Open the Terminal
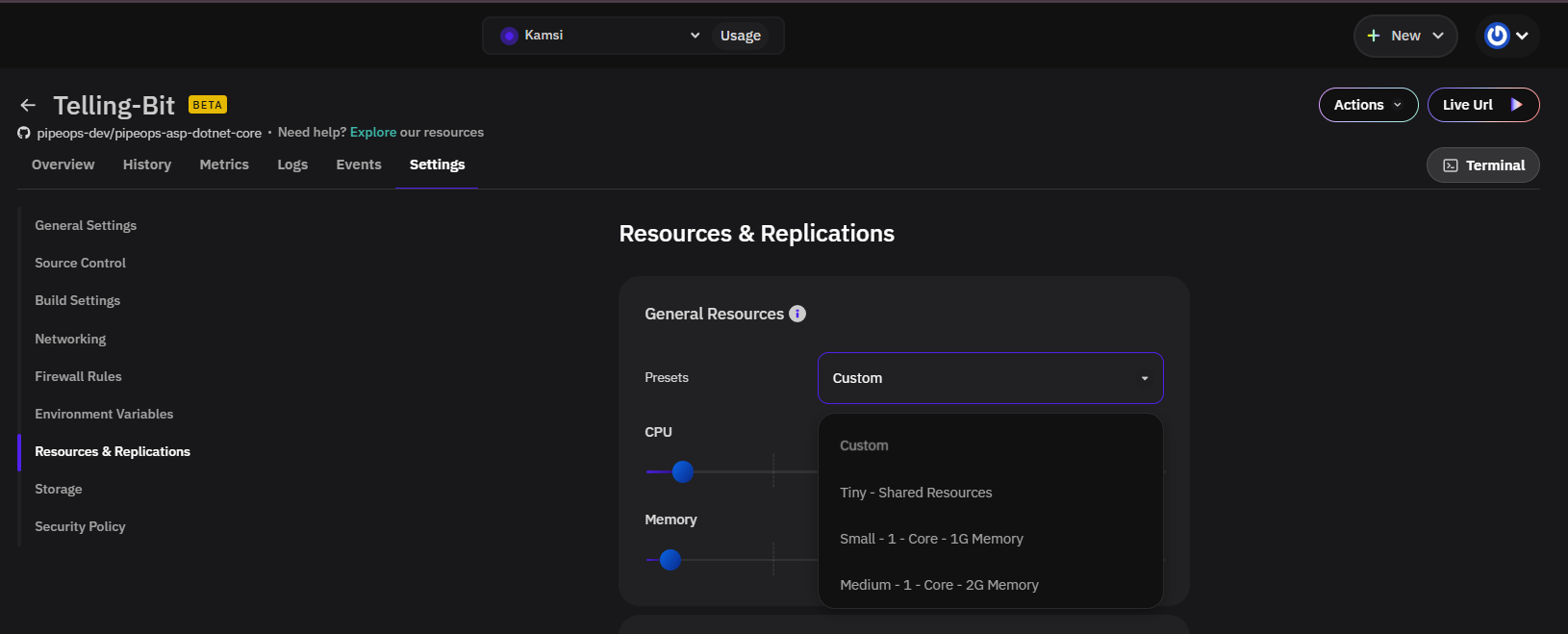Viewport: 1568px width, 634px height. (1482, 165)
